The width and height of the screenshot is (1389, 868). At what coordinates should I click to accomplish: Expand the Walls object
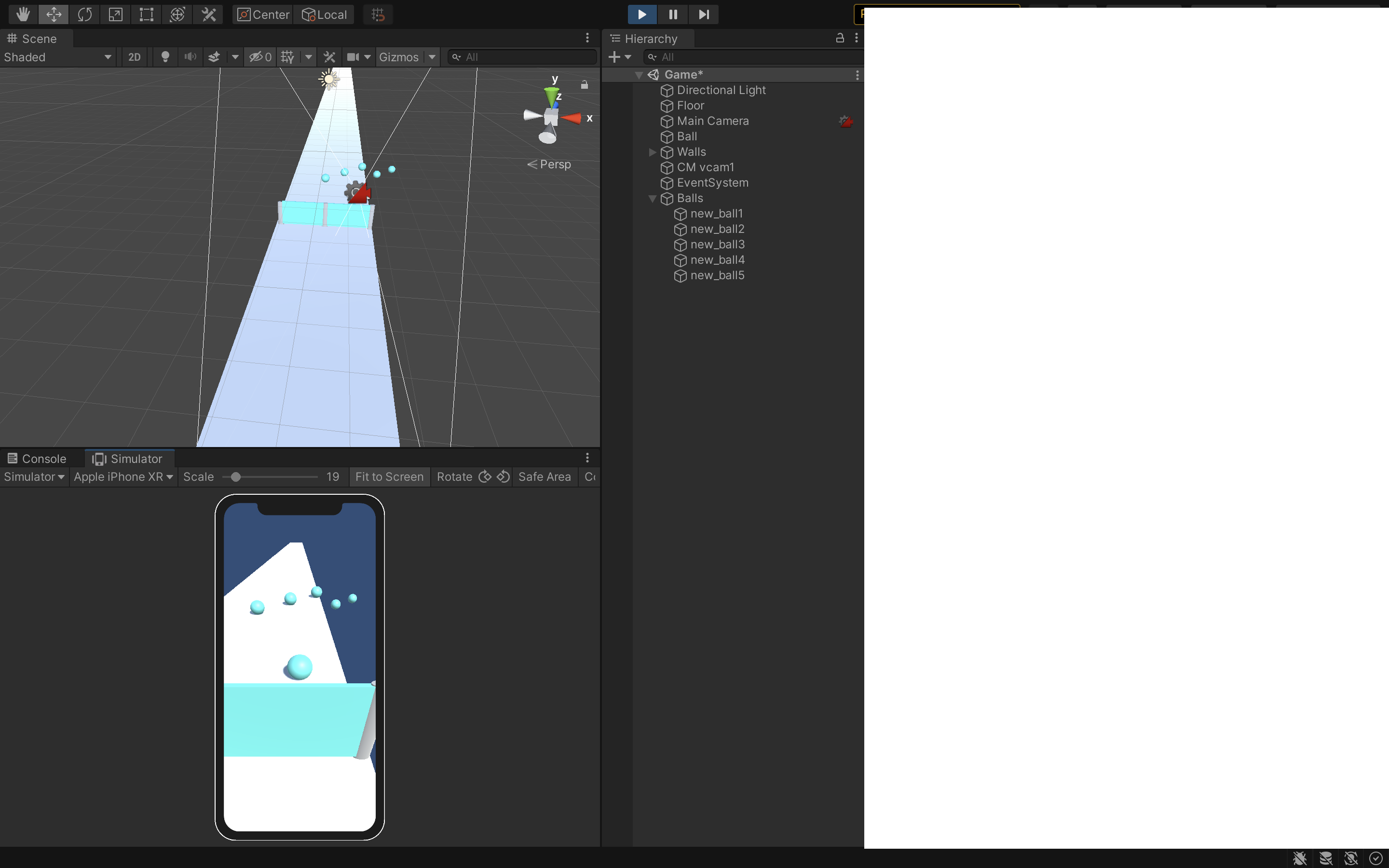point(652,152)
